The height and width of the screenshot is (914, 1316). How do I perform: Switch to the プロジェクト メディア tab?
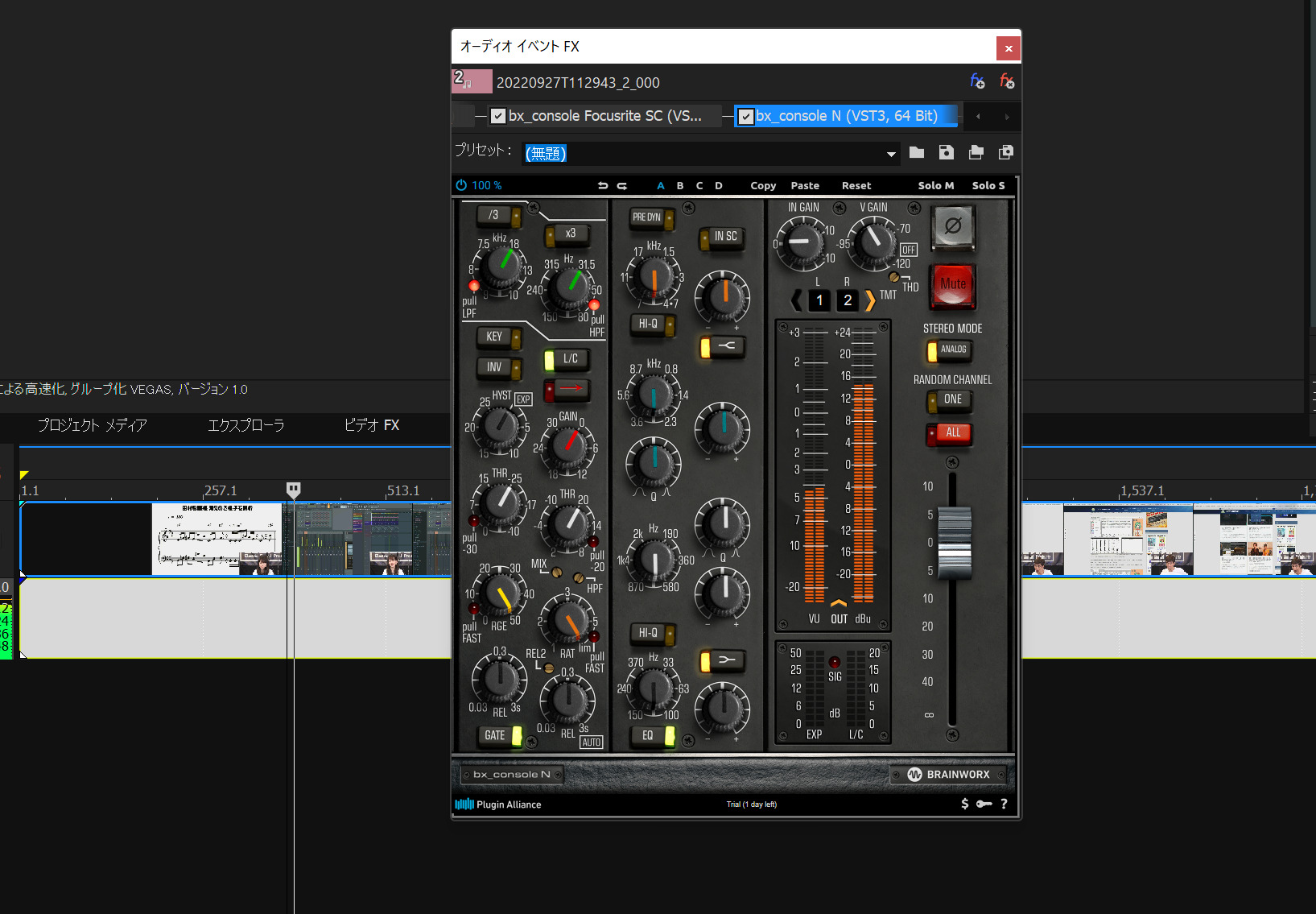[92, 424]
